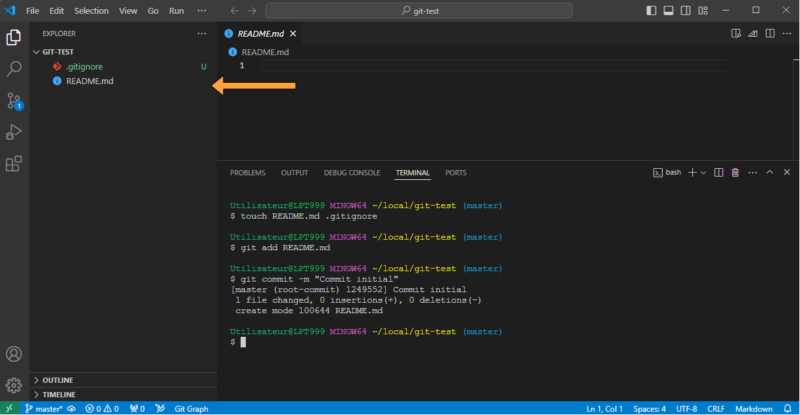Open Manage gear icon
Screen dimensions: 800x415
click(14, 385)
